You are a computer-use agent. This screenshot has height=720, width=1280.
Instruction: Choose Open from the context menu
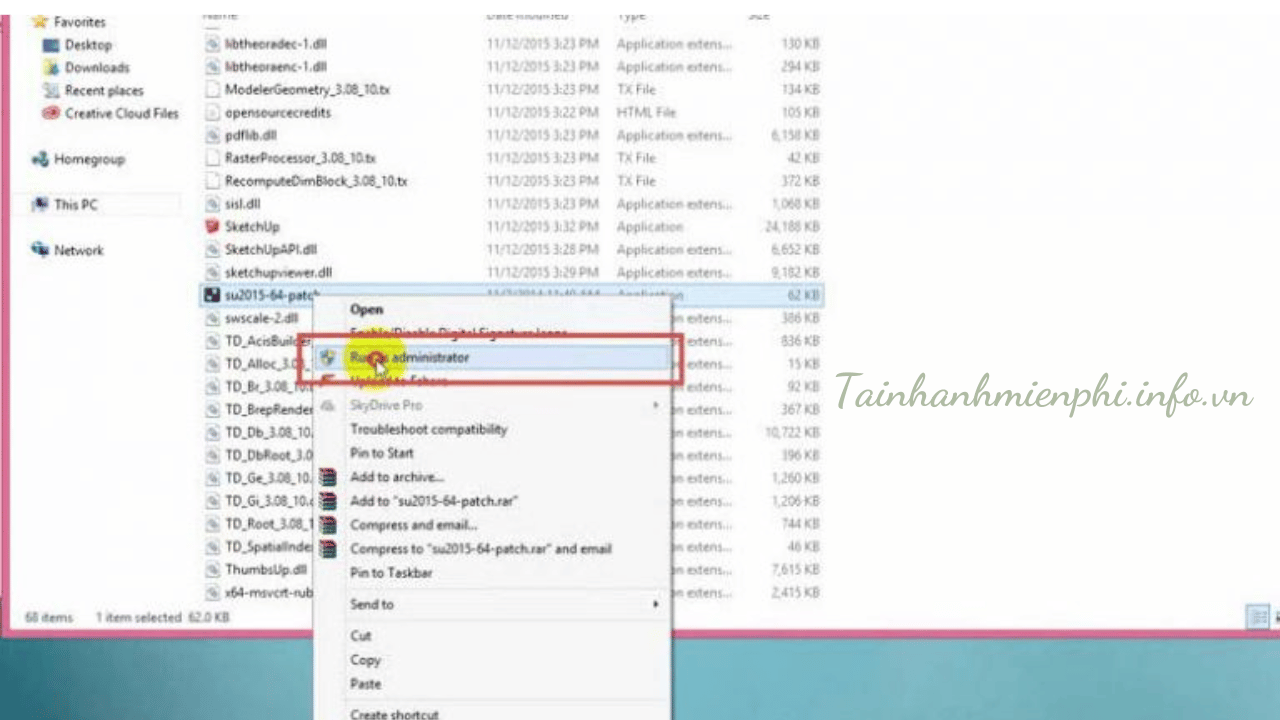click(366, 310)
